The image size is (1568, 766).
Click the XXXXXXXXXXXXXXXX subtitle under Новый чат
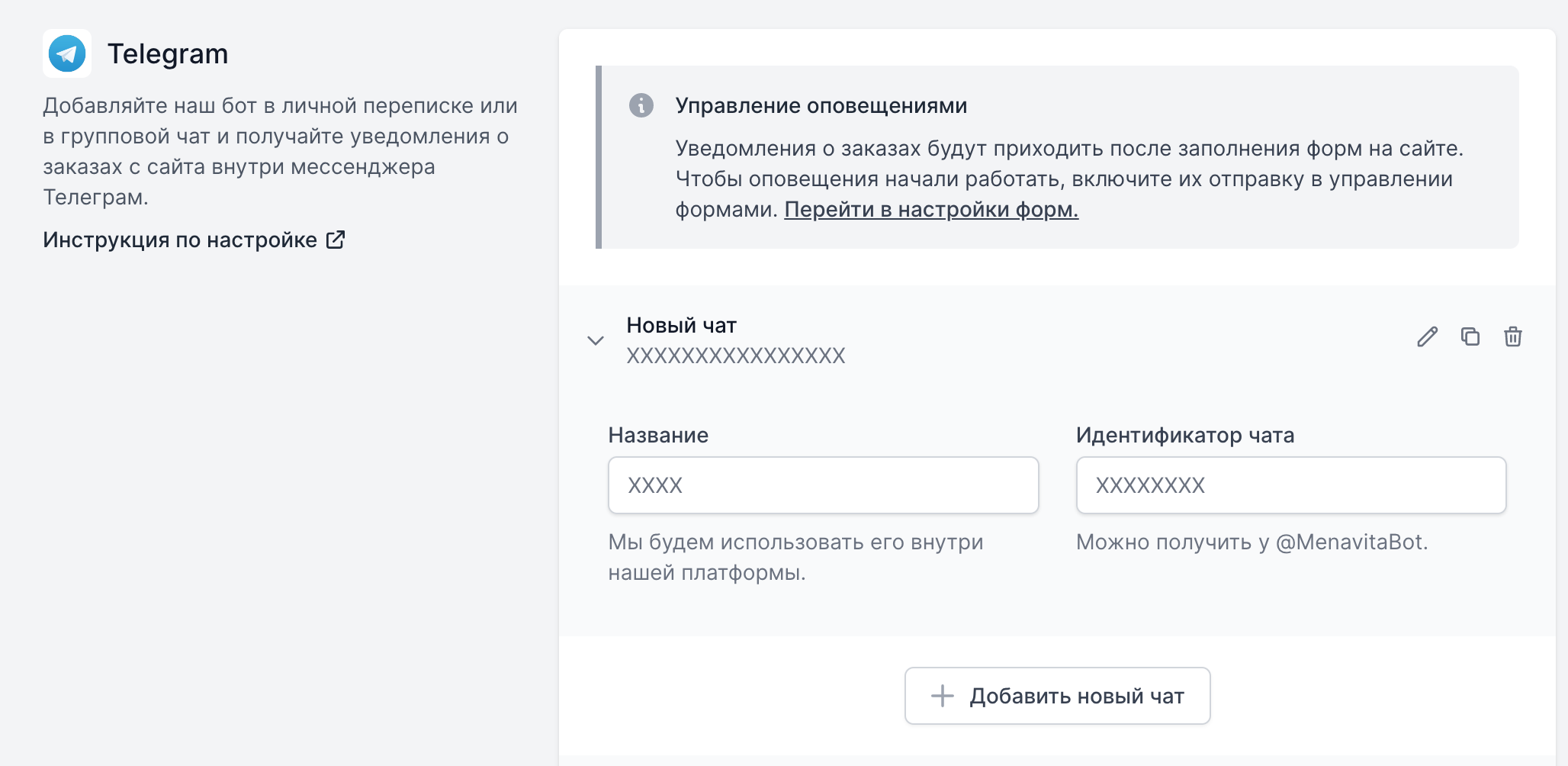tap(736, 356)
